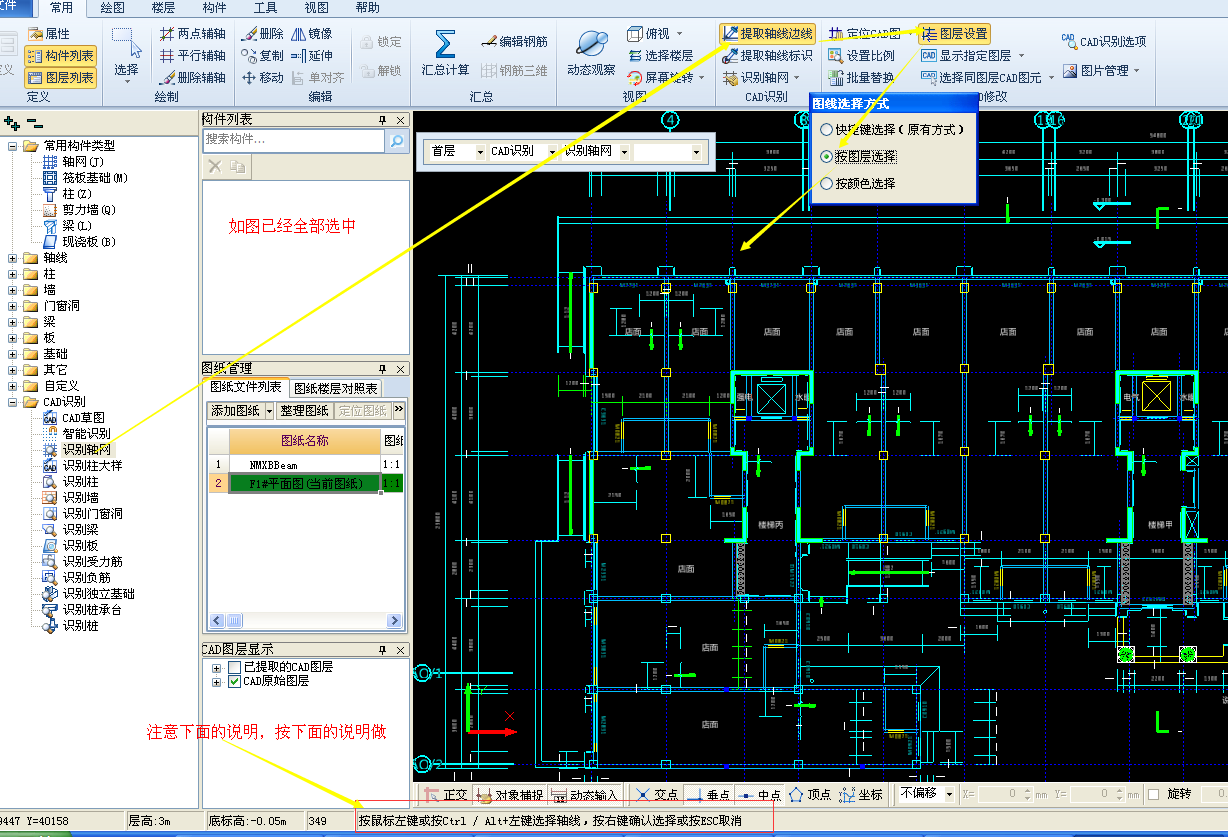Open the 识别轴网 ribbon dropdown arrow
The image size is (1228, 837).
(x=797, y=78)
